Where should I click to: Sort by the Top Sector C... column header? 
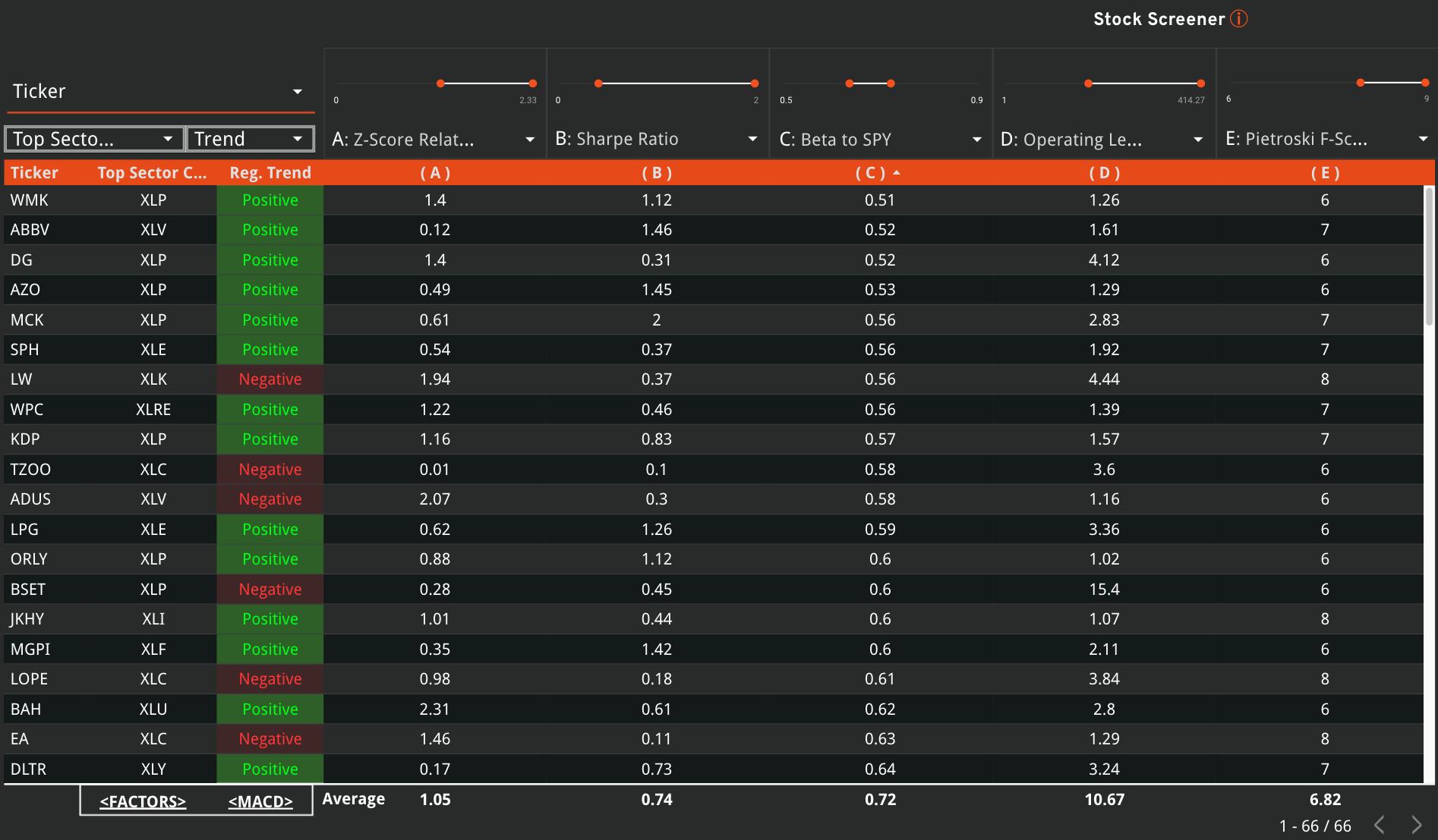(x=152, y=173)
